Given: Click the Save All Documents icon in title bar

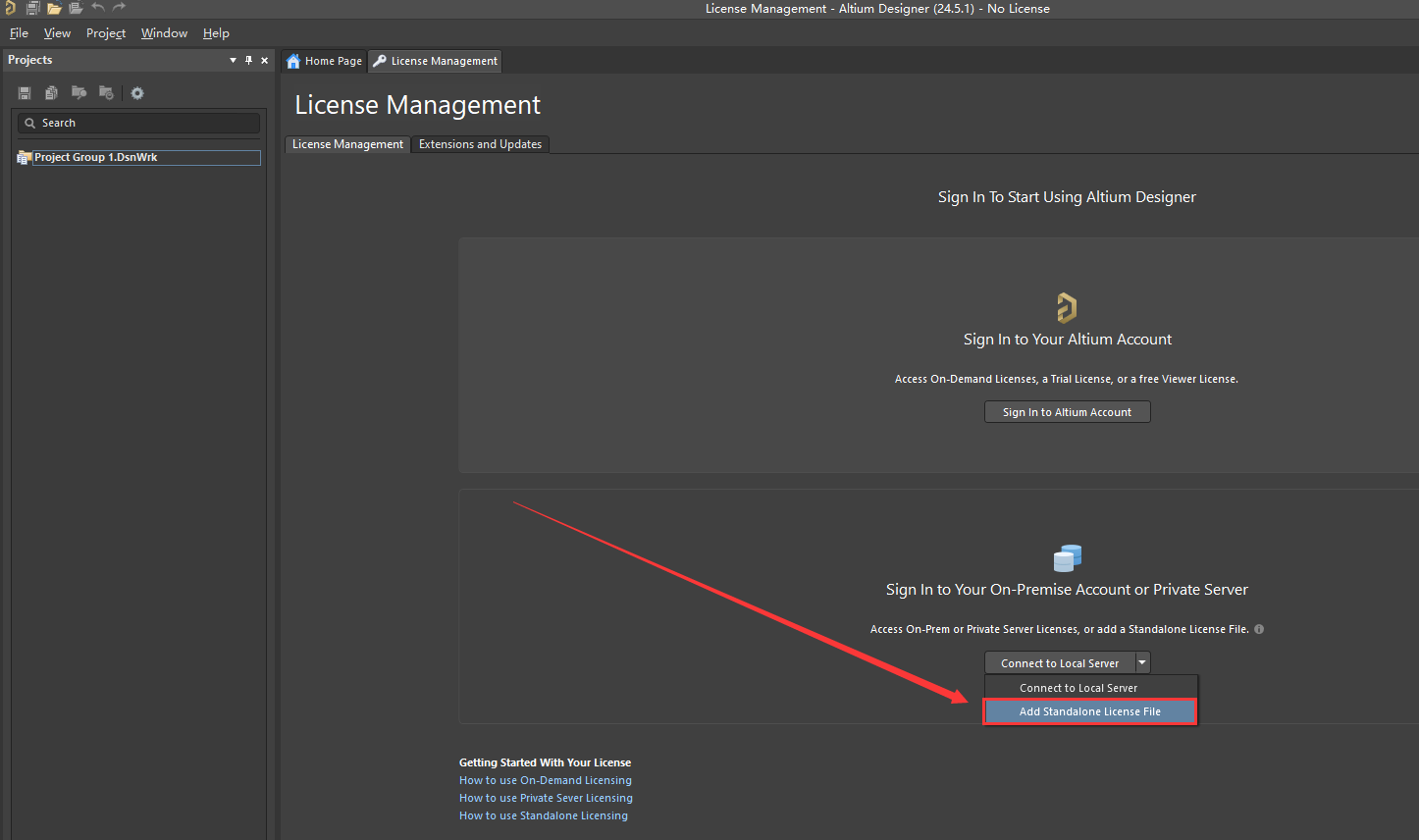Looking at the screenshot, I should 32,8.
